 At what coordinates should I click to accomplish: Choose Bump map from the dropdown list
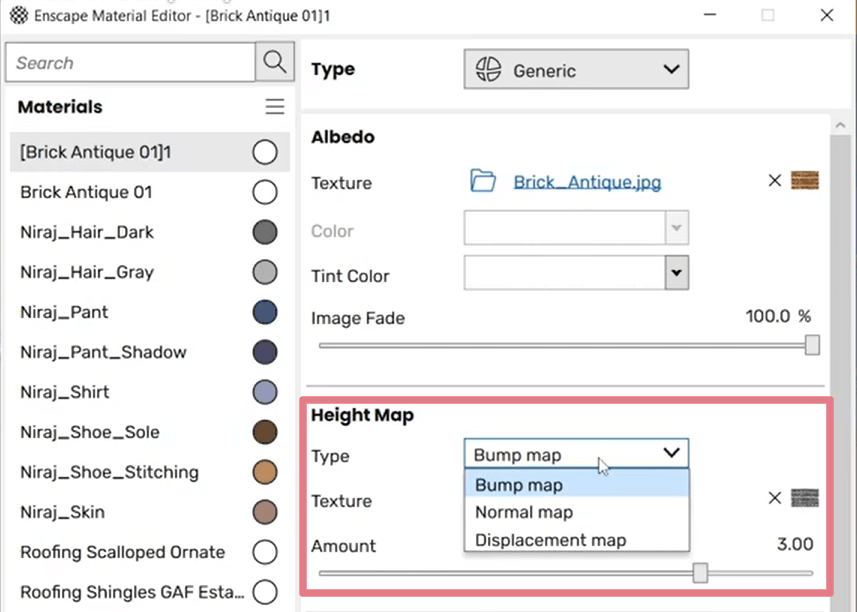[577, 485]
